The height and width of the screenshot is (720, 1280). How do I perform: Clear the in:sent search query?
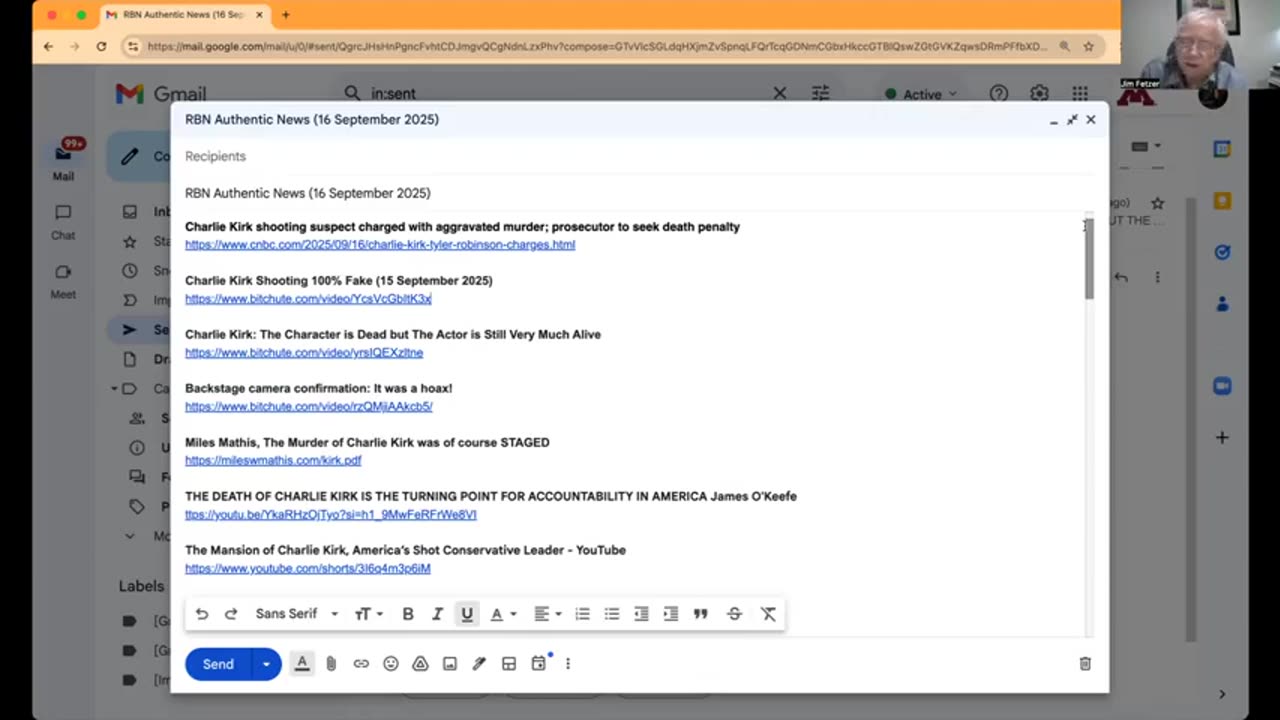[x=780, y=93]
